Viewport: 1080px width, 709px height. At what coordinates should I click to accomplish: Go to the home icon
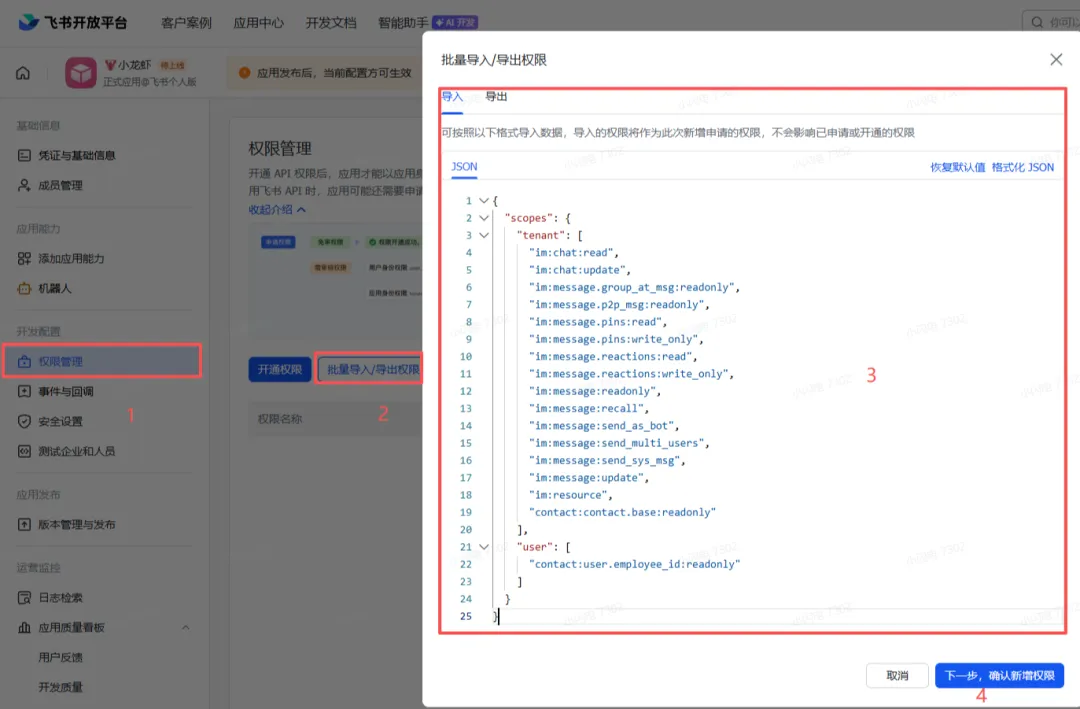coord(23,73)
